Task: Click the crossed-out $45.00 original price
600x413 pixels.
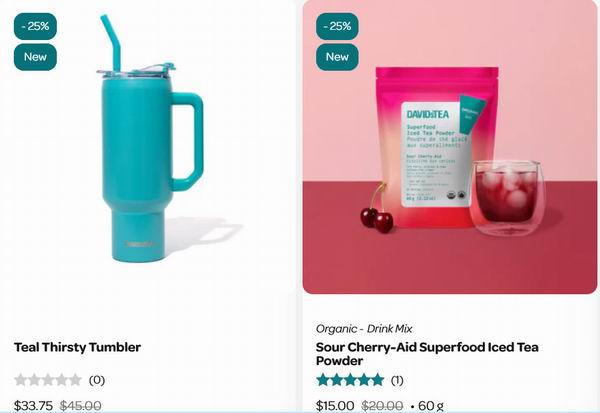Action: click(81, 405)
